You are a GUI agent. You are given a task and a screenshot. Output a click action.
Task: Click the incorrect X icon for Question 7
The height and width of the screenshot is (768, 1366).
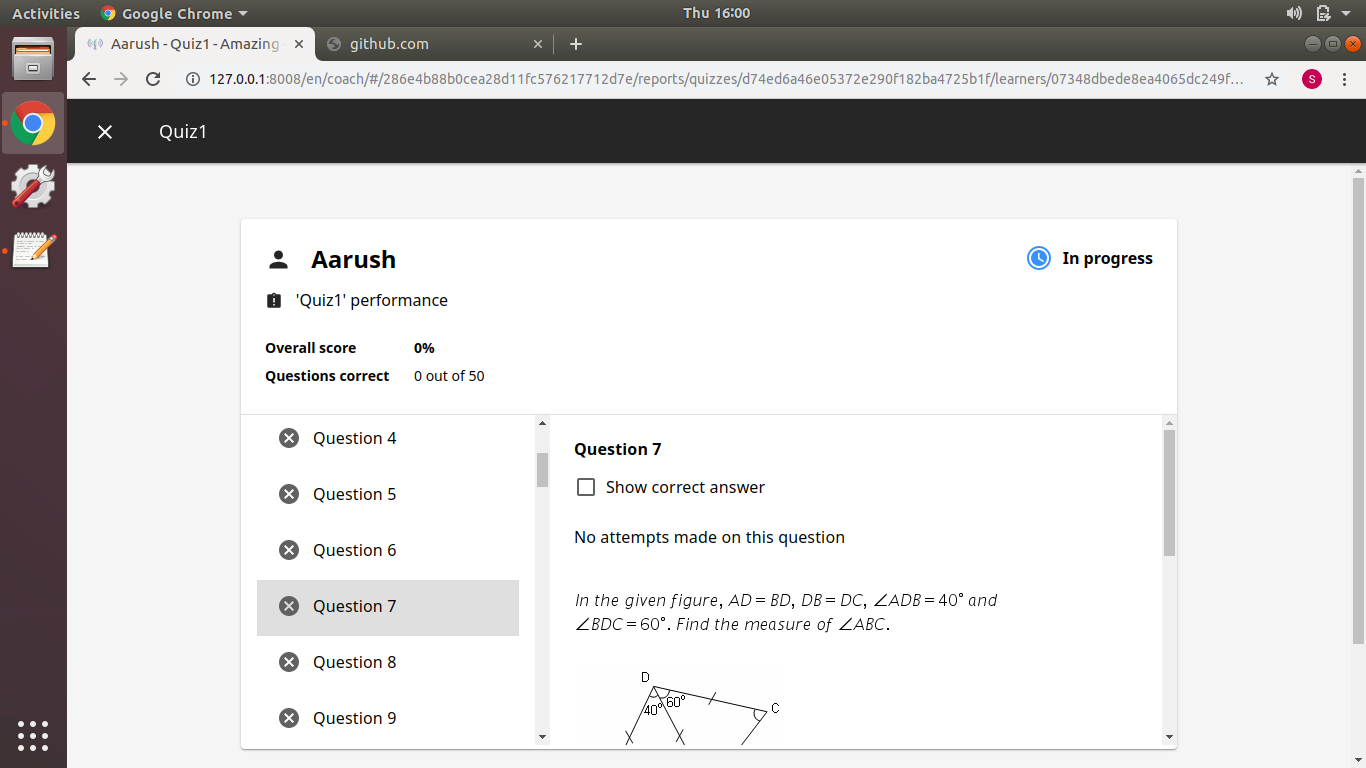point(289,606)
